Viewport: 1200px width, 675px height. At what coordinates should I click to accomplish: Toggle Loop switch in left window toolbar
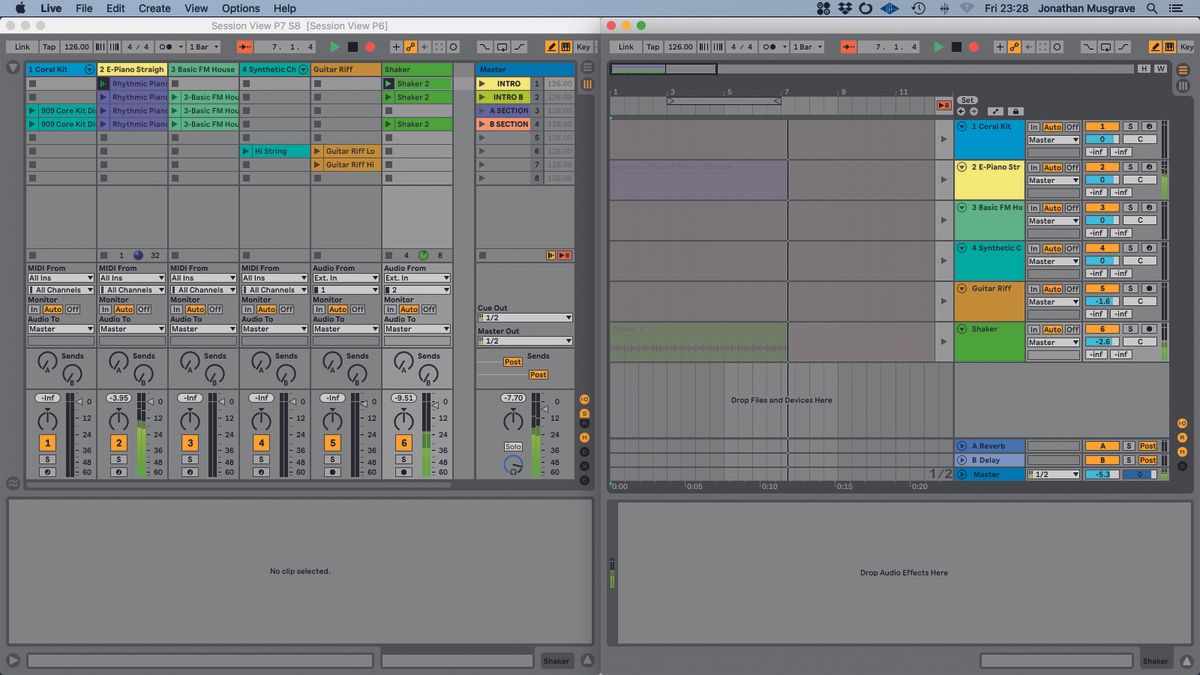pyautogui.click(x=500, y=47)
